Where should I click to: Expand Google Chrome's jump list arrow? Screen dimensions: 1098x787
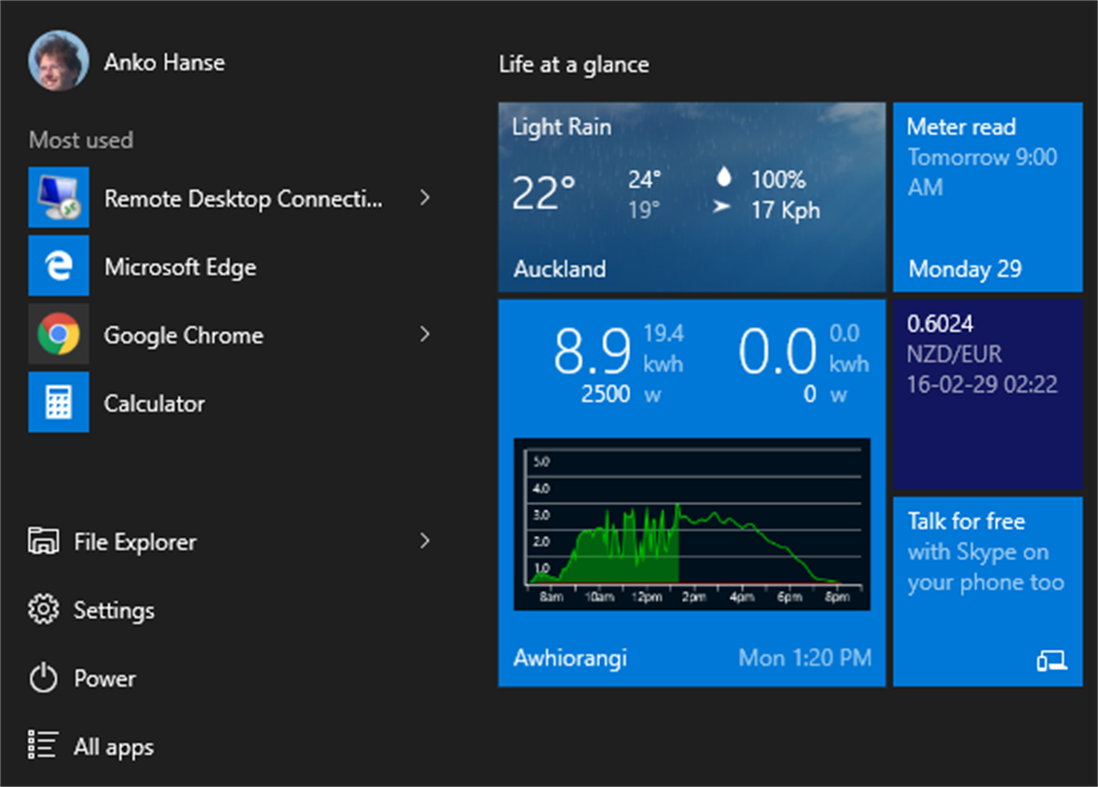tap(426, 335)
